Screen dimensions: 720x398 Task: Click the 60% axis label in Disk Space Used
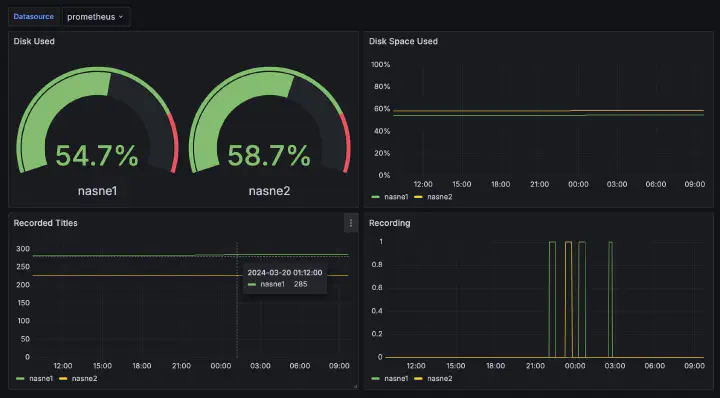click(x=382, y=109)
